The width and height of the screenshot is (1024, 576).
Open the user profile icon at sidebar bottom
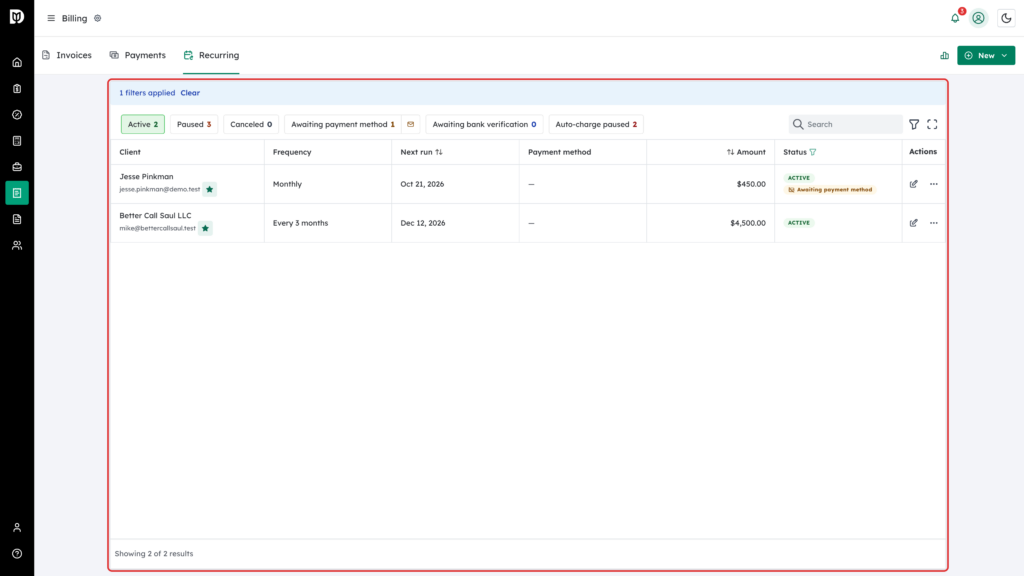(17, 528)
